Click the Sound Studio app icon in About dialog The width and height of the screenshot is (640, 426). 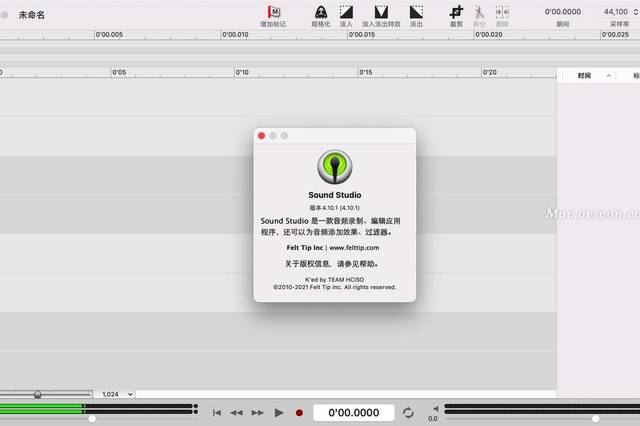click(335, 166)
